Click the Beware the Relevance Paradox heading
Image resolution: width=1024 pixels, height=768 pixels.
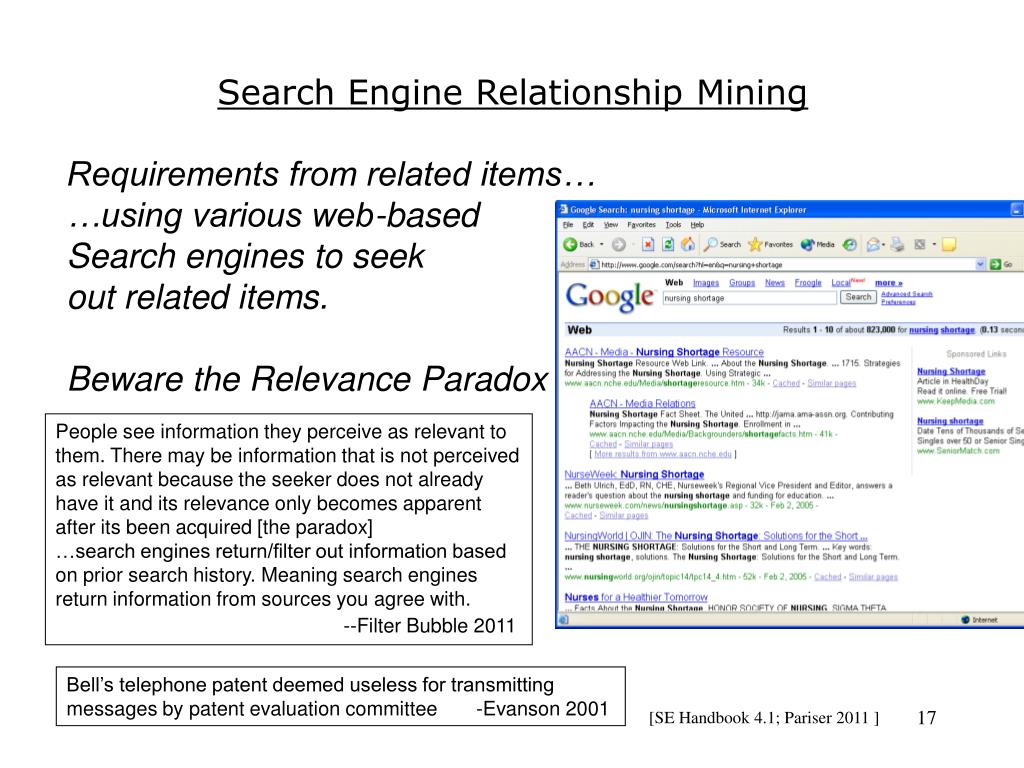(x=308, y=379)
